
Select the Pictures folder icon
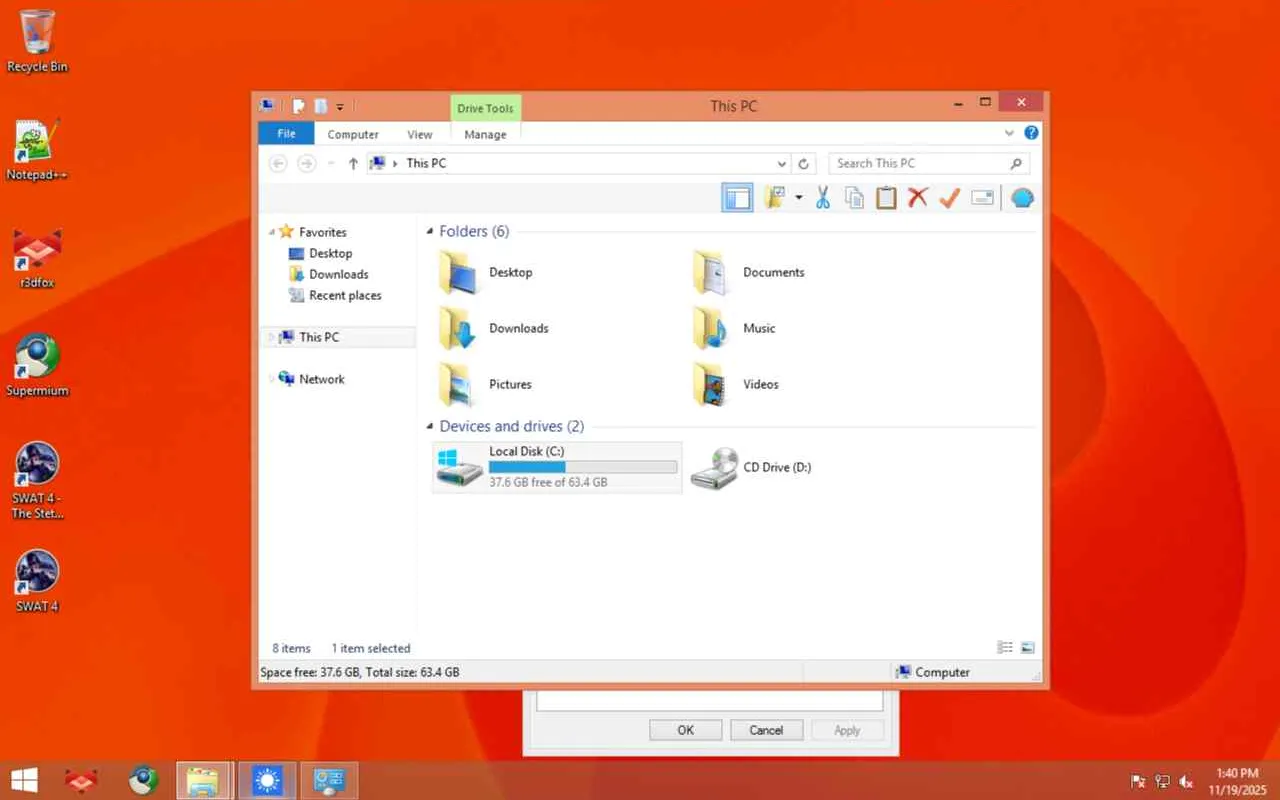[456, 384]
